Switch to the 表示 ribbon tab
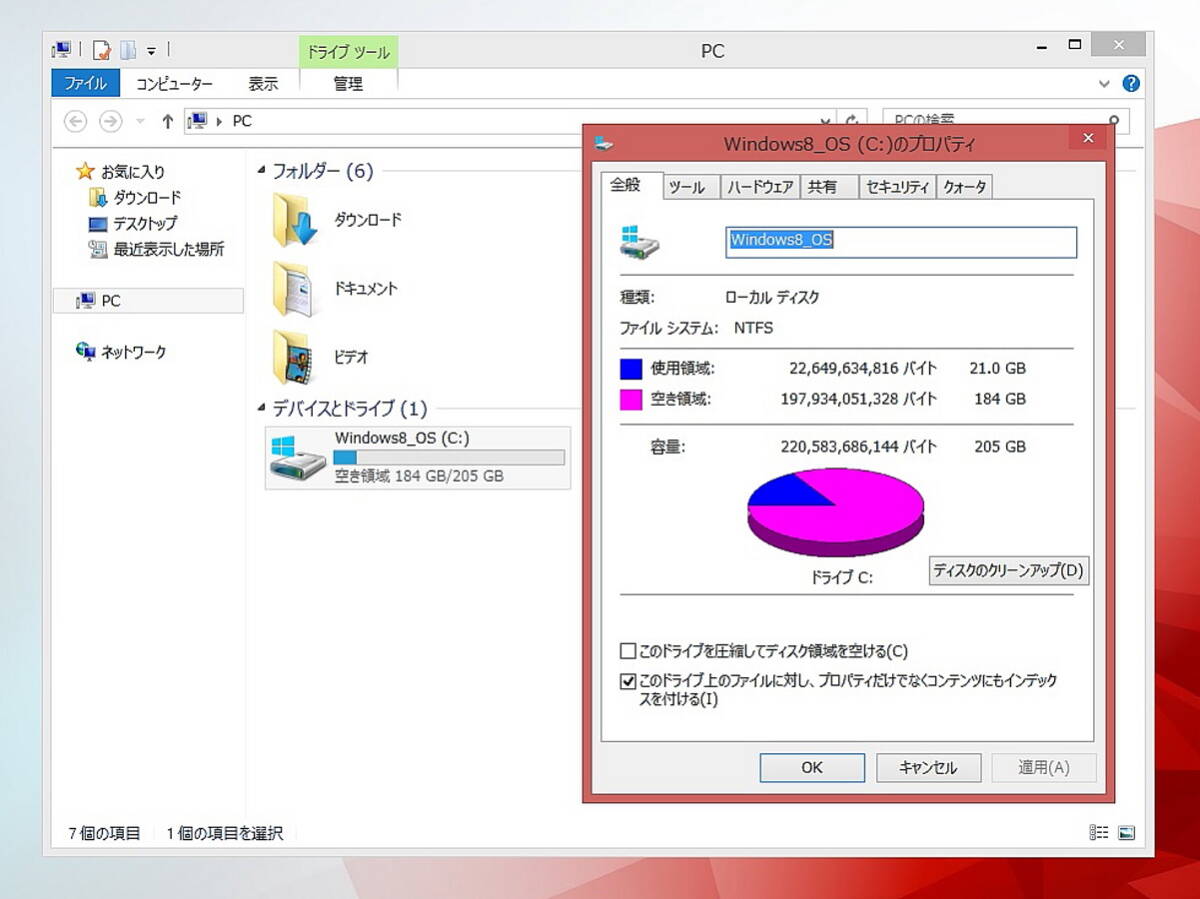The width and height of the screenshot is (1200, 899). point(263,84)
